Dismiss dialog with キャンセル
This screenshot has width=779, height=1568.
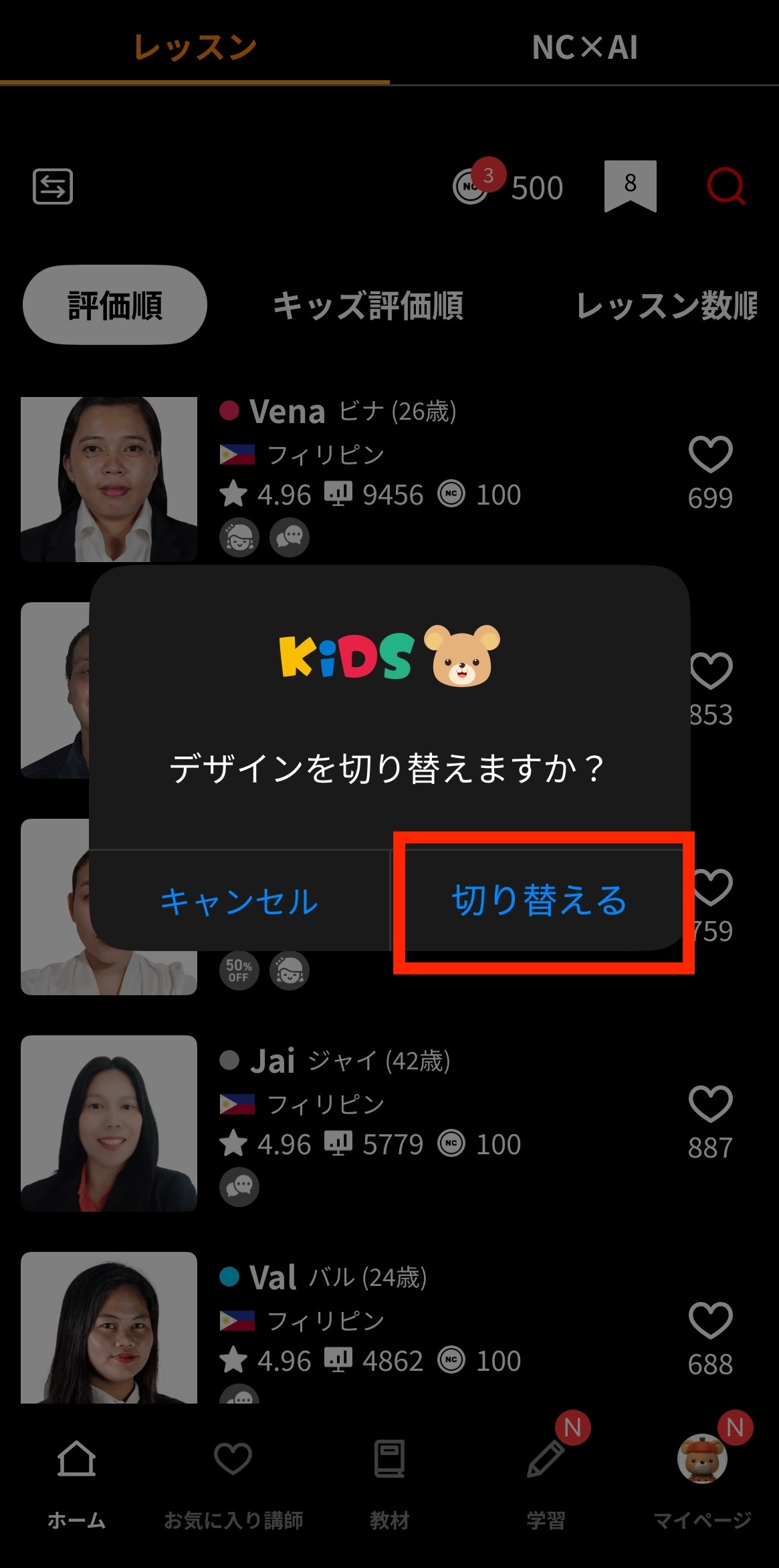coord(239,901)
